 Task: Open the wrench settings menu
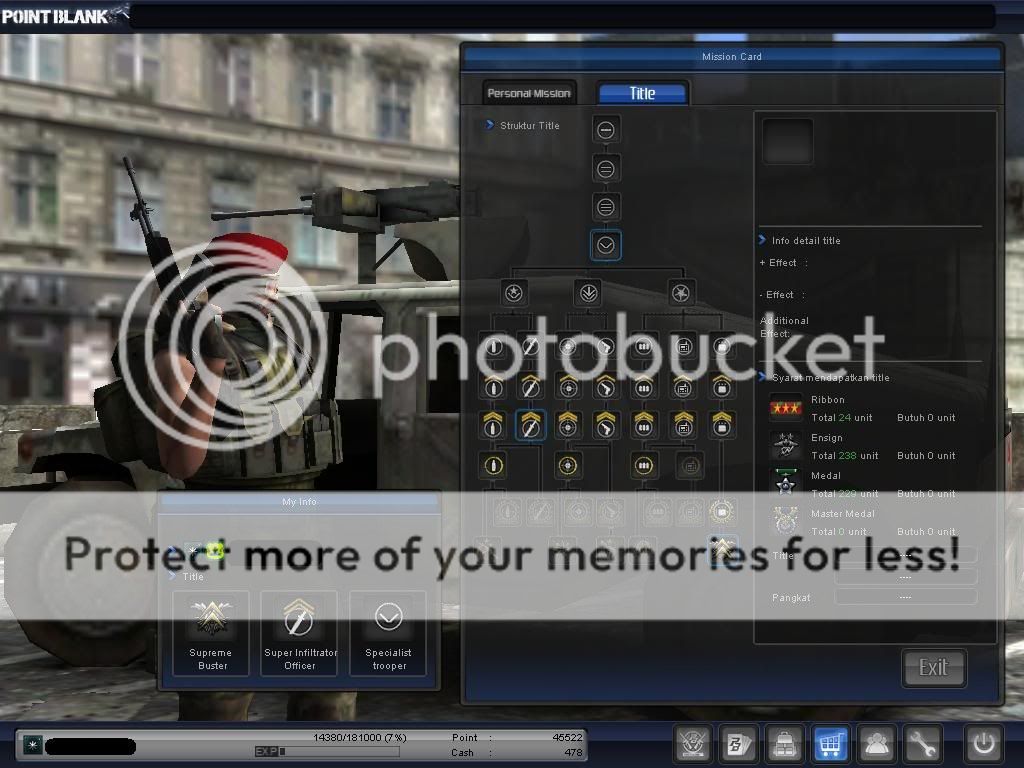click(922, 743)
